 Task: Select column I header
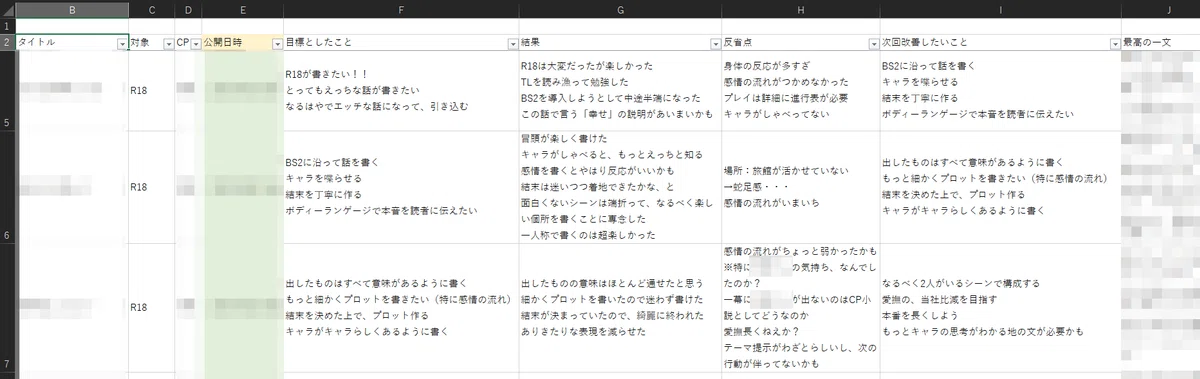1000,9
